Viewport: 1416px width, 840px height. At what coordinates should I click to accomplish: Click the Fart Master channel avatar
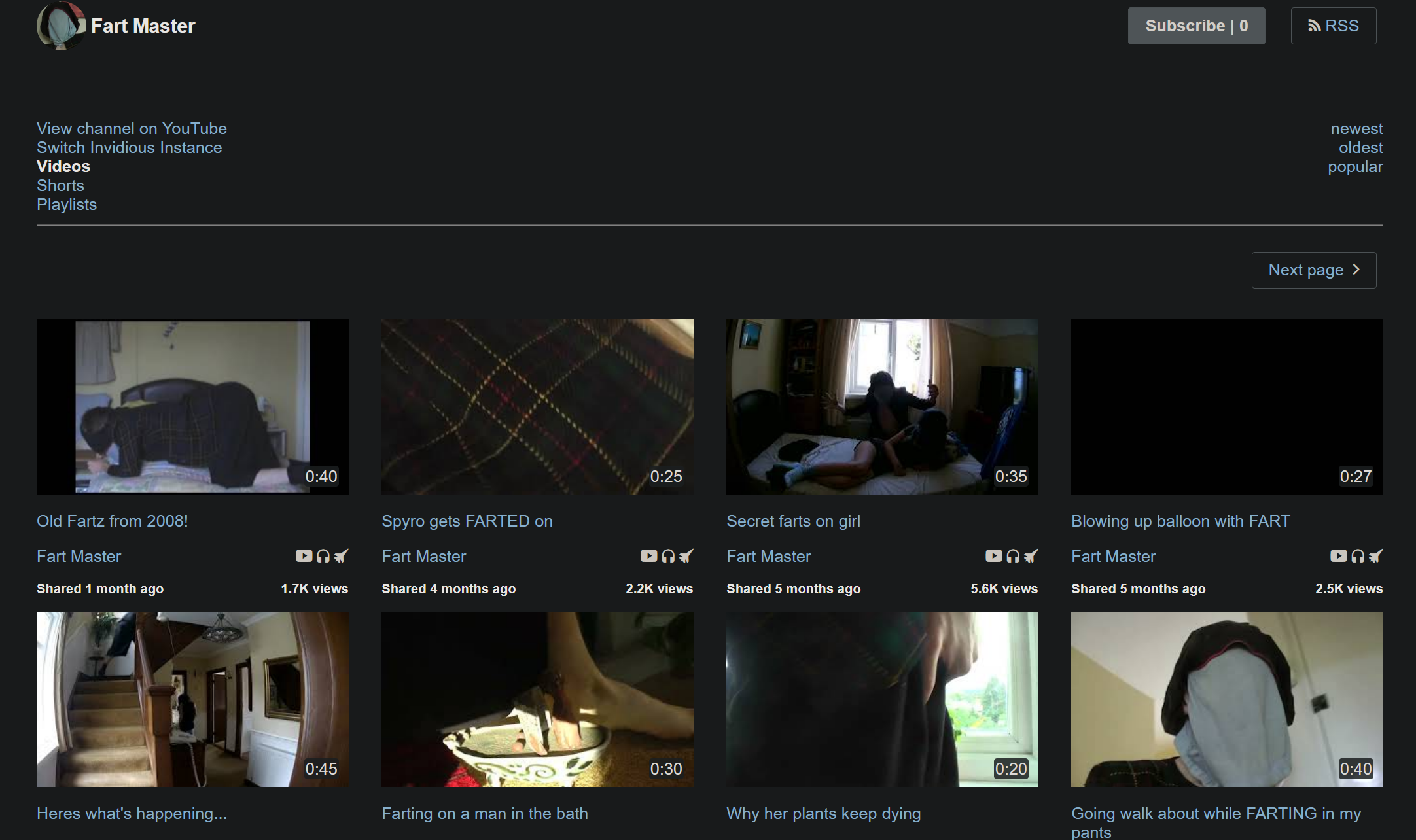tap(62, 26)
